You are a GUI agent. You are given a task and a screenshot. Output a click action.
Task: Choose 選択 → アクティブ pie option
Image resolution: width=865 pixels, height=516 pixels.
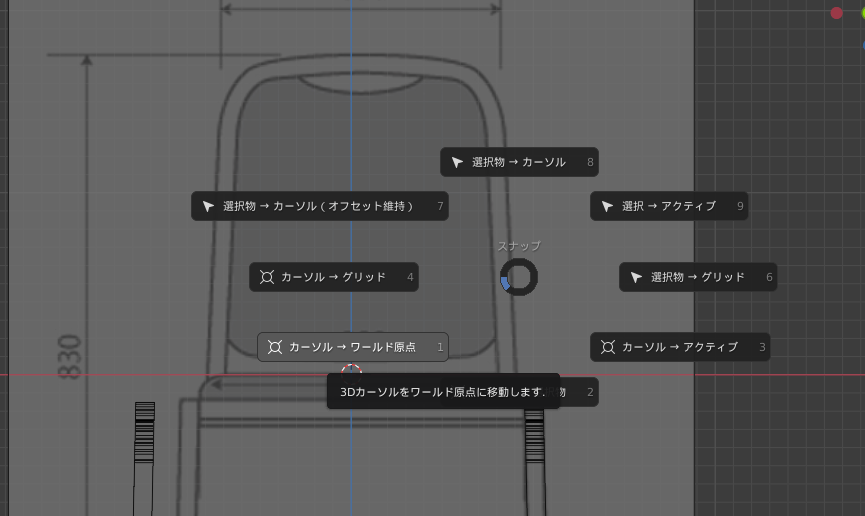click(669, 206)
